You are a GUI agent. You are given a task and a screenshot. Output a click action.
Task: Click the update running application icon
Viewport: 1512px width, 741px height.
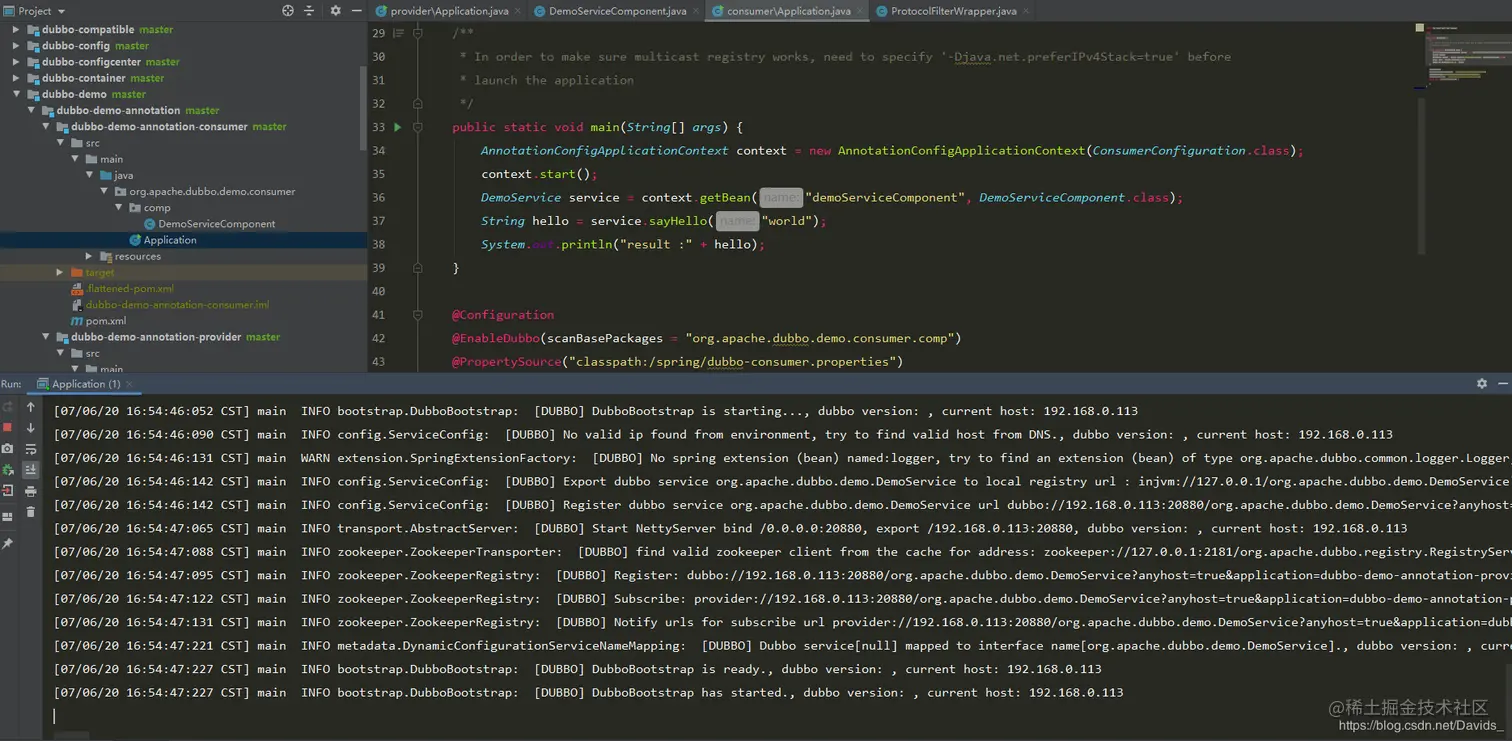point(8,470)
